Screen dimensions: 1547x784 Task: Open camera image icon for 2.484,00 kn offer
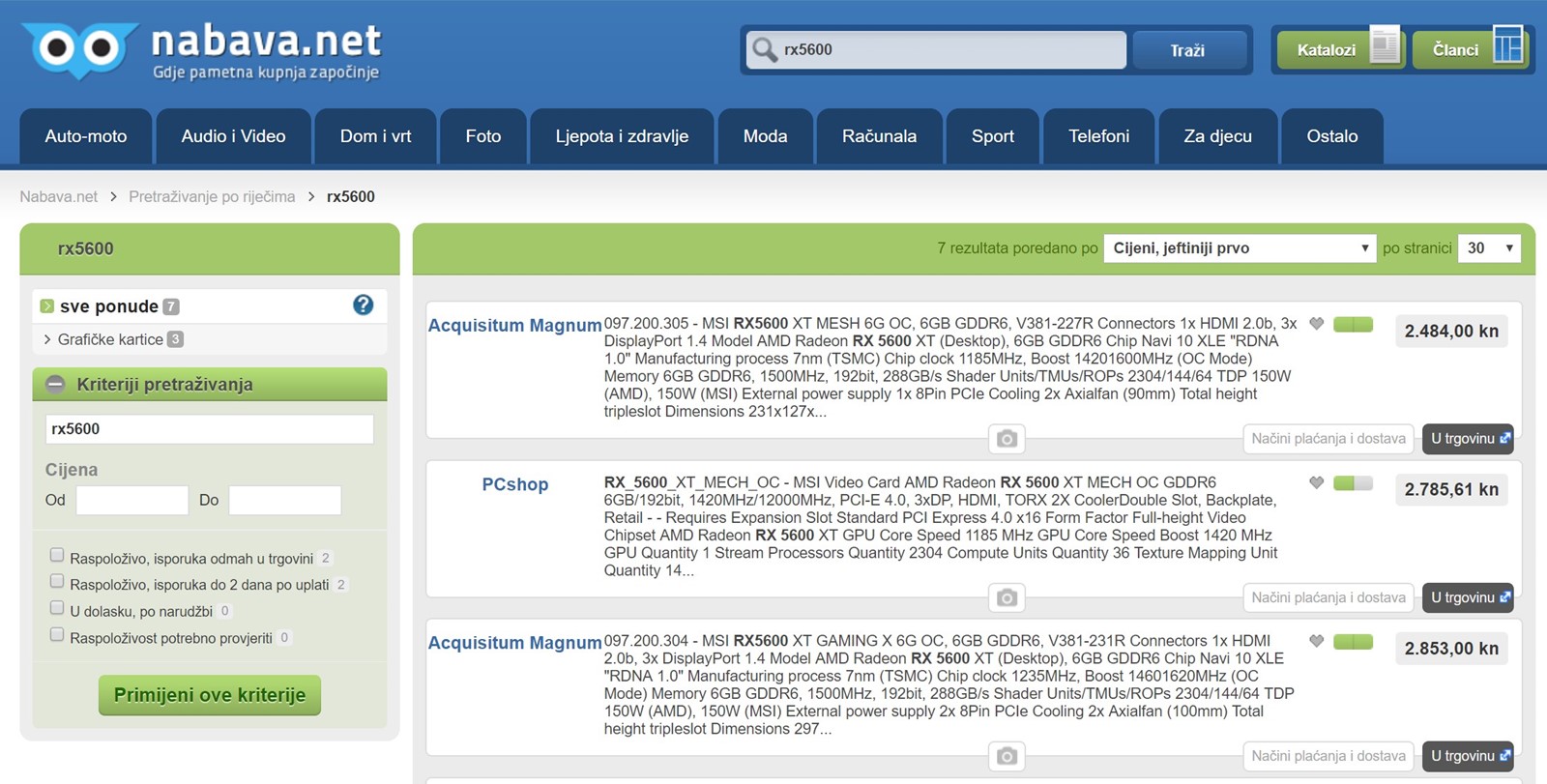(1007, 439)
